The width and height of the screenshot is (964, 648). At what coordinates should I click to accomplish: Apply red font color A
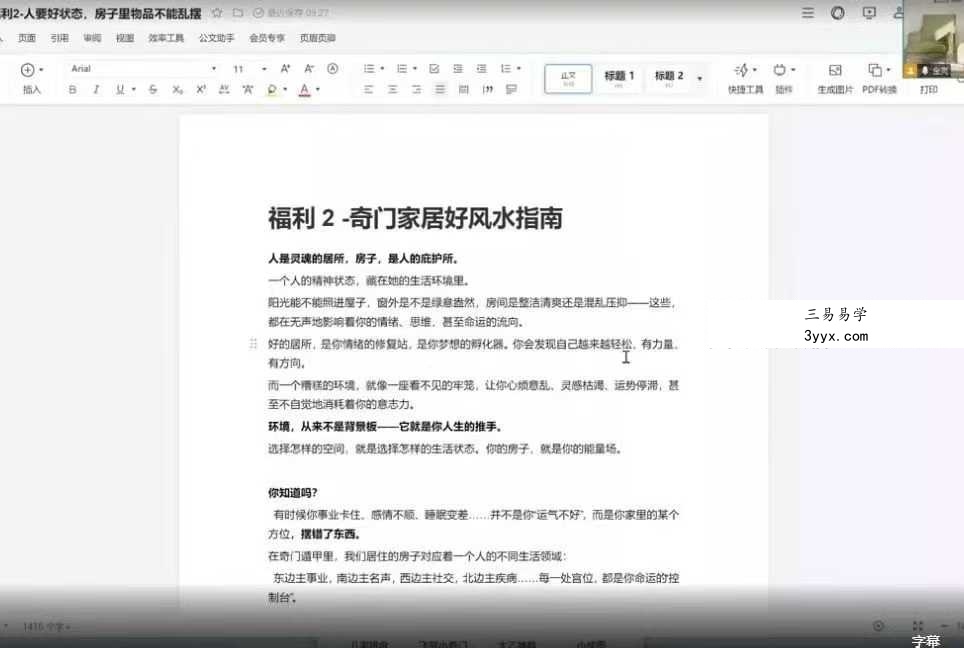click(304, 90)
